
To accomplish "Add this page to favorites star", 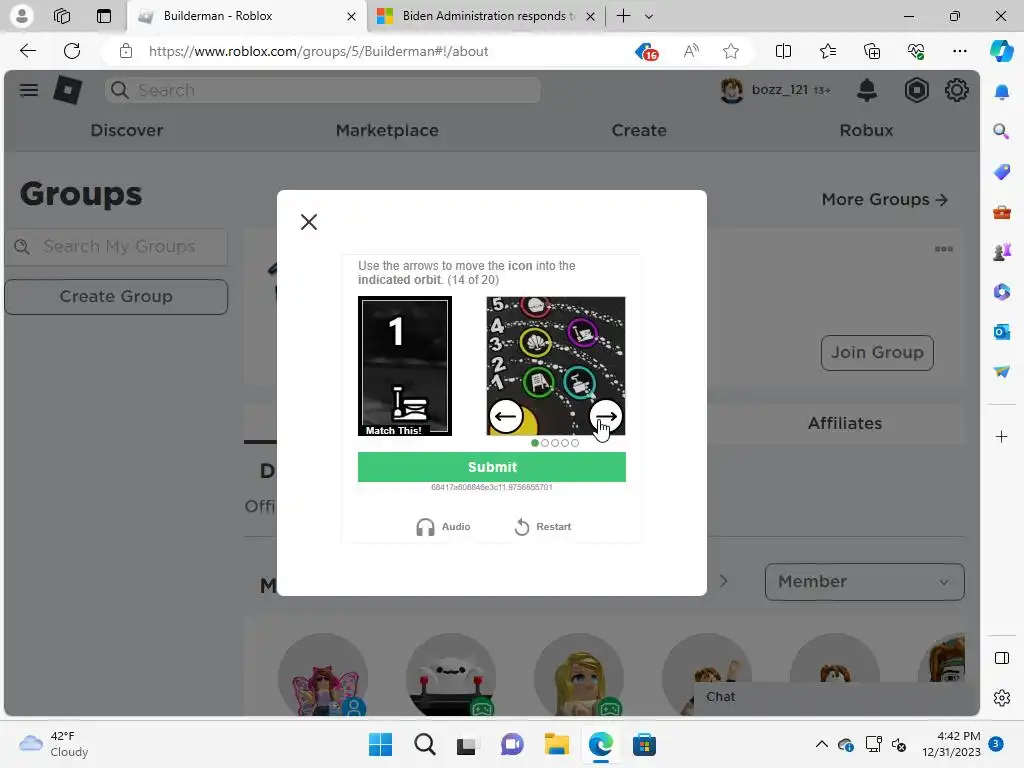I will coord(731,51).
